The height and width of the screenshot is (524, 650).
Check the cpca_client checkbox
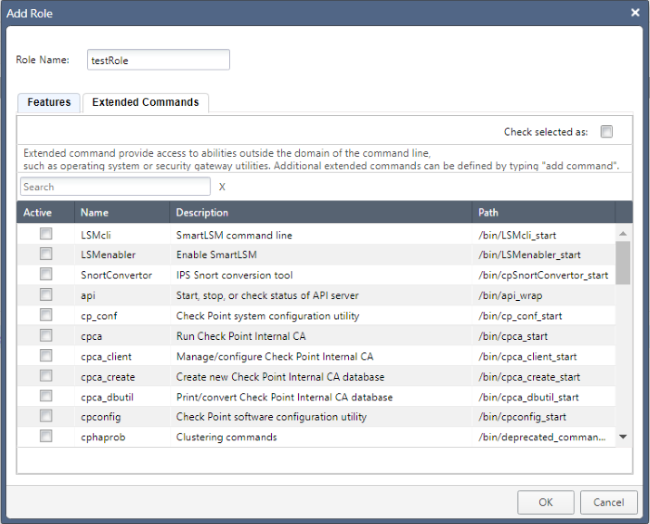click(x=46, y=356)
